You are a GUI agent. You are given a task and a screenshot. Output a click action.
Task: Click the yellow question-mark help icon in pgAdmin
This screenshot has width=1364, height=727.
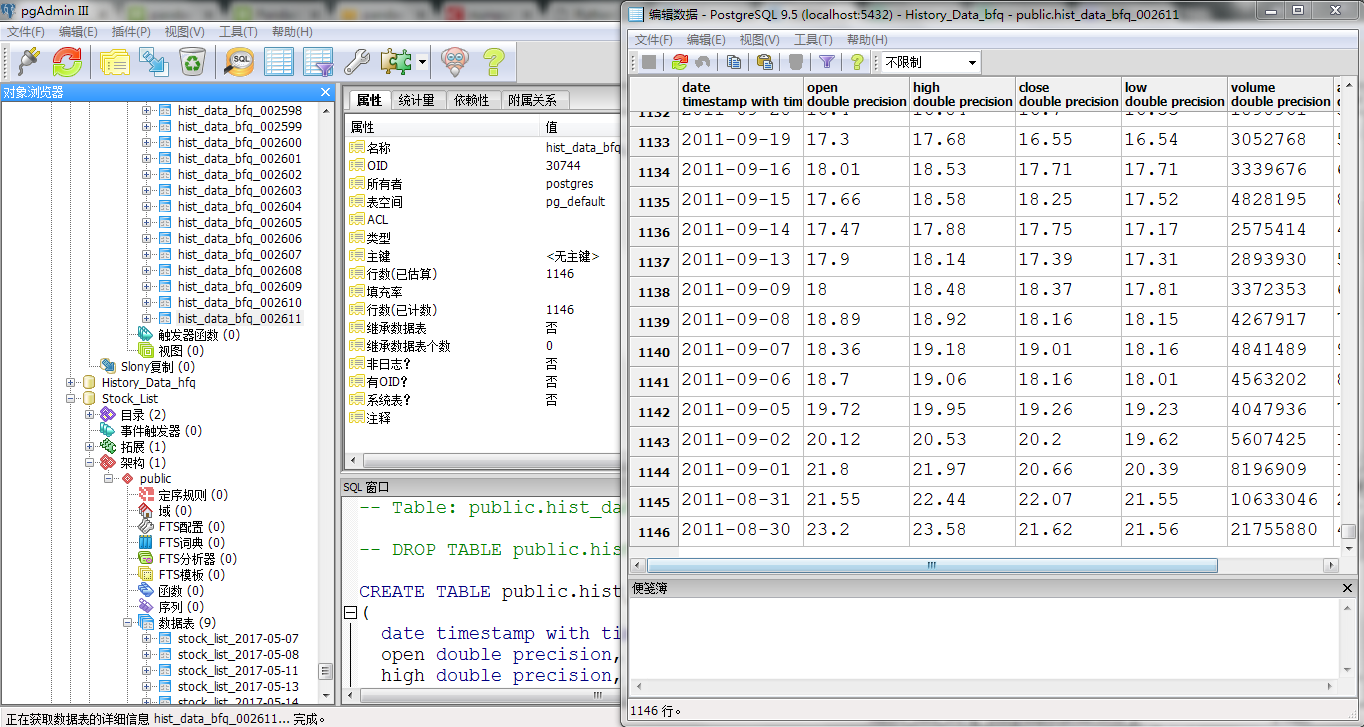point(493,62)
